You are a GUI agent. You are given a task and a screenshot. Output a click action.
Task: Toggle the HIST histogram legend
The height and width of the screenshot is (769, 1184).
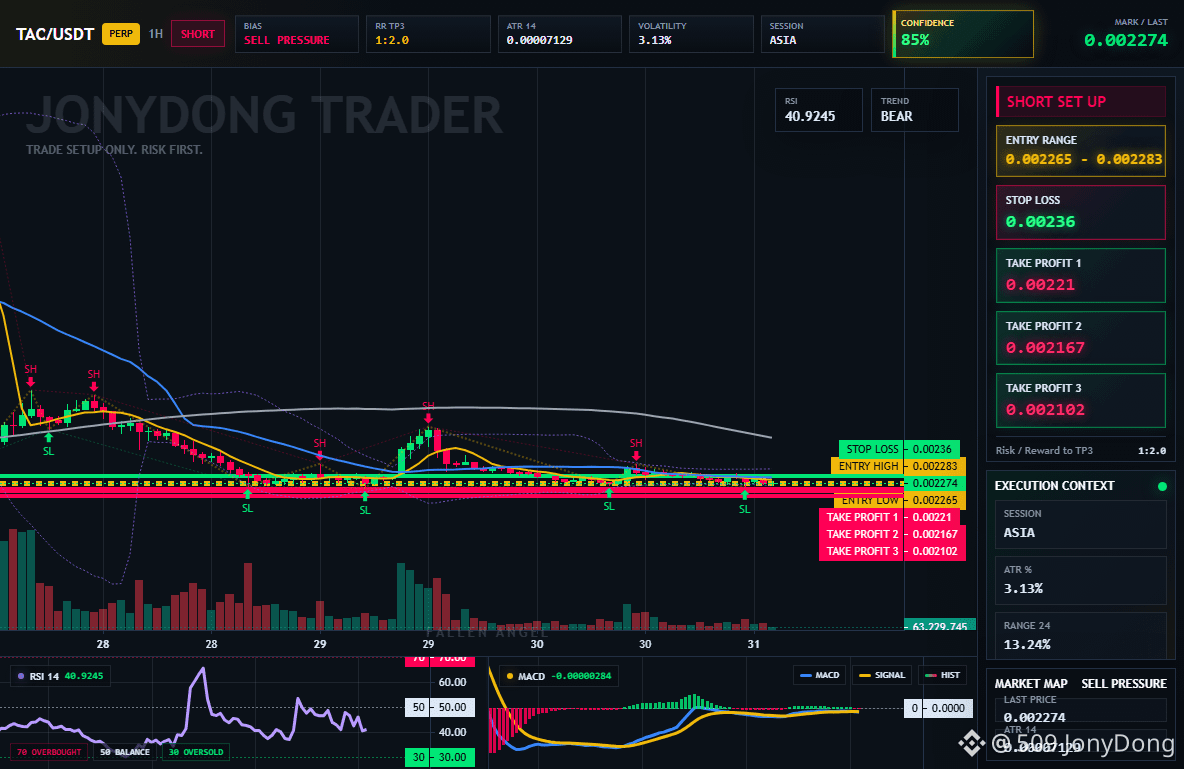(942, 675)
